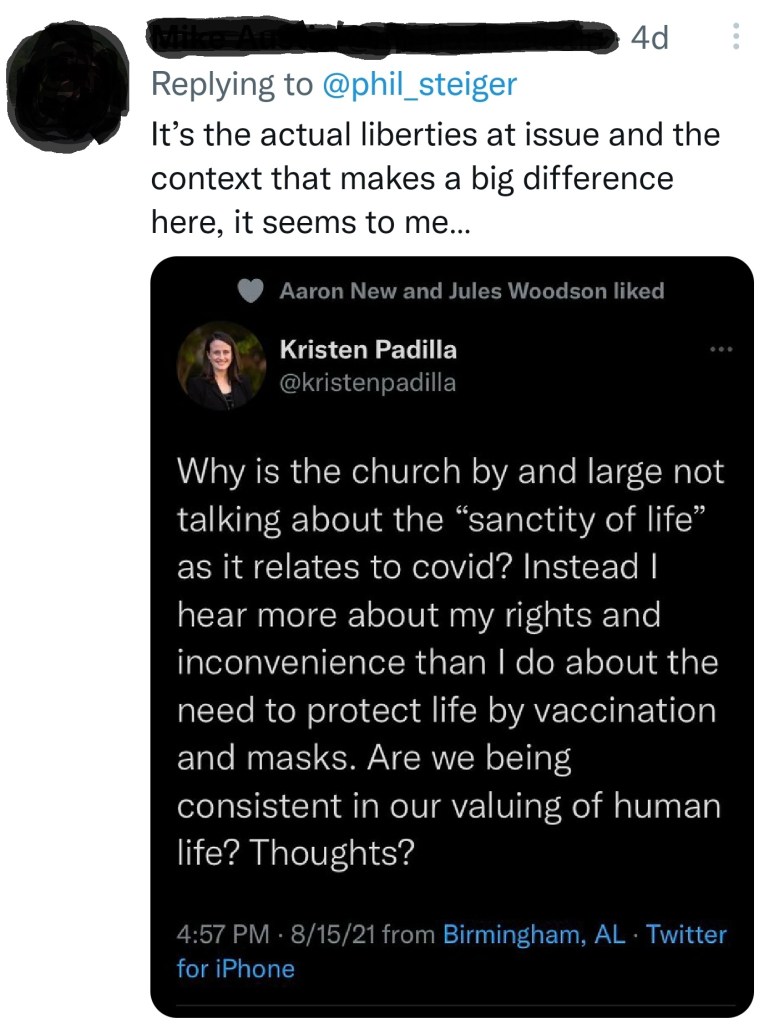Click the 4d timestamp on the reply
Image resolution: width=769 pixels, height=1024 pixels.
(x=650, y=38)
